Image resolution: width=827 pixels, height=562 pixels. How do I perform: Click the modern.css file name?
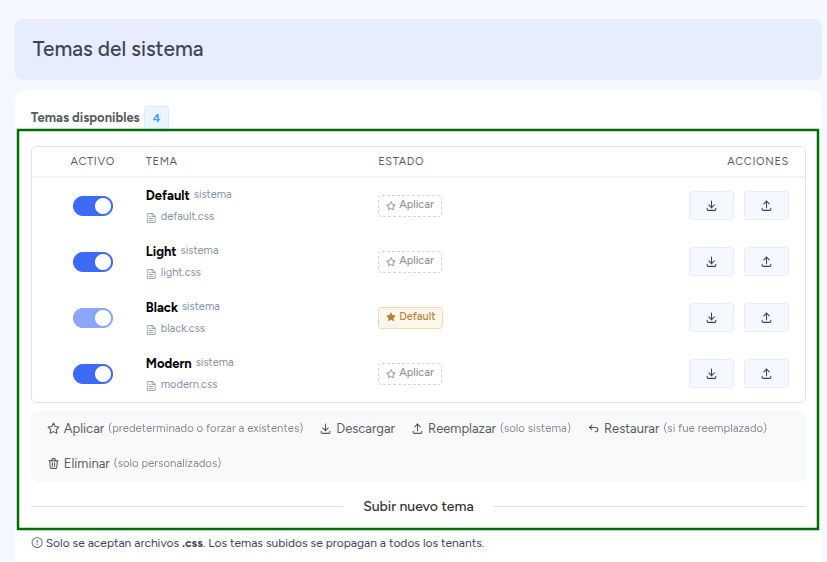[x=189, y=384]
